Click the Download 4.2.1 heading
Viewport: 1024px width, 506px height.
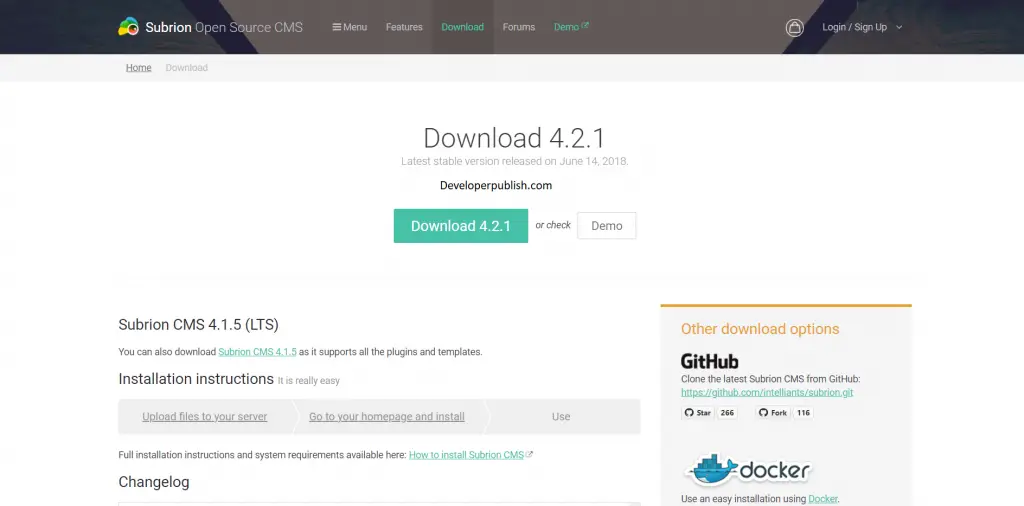click(x=514, y=138)
